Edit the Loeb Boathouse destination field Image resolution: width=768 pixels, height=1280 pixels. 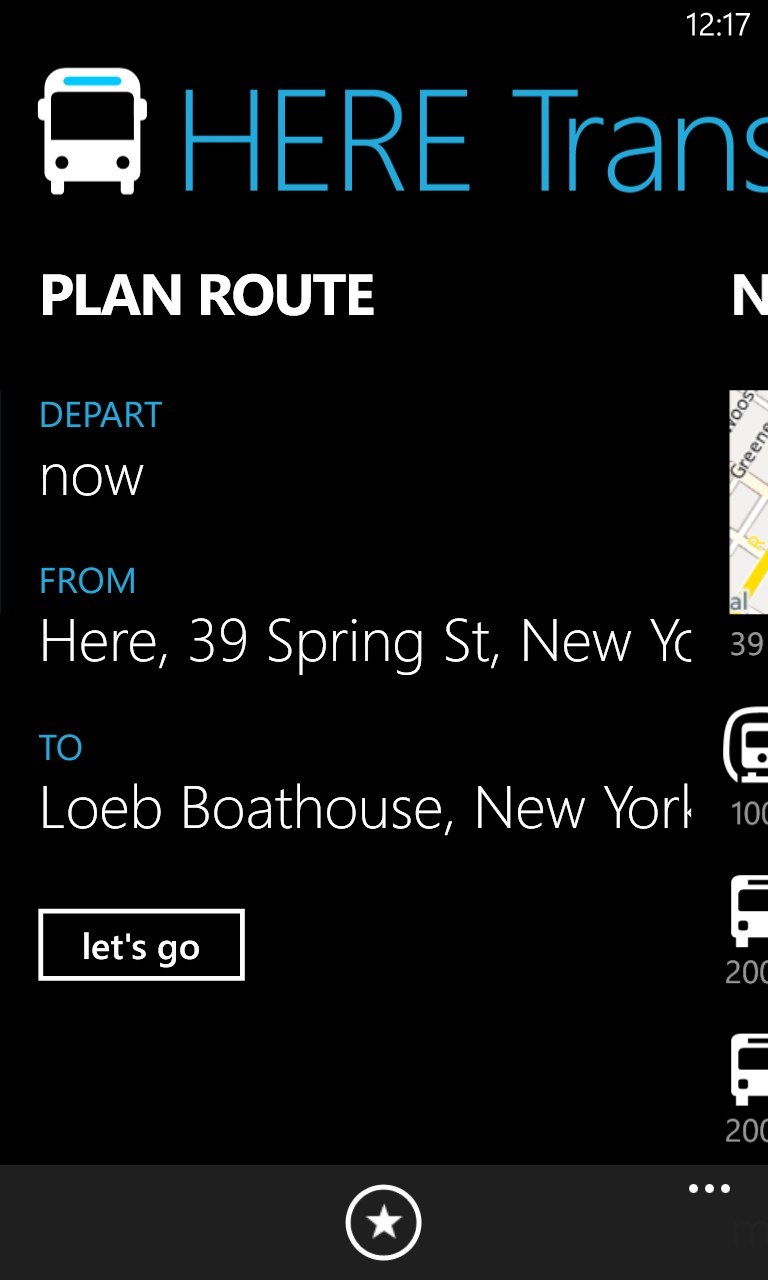[365, 808]
